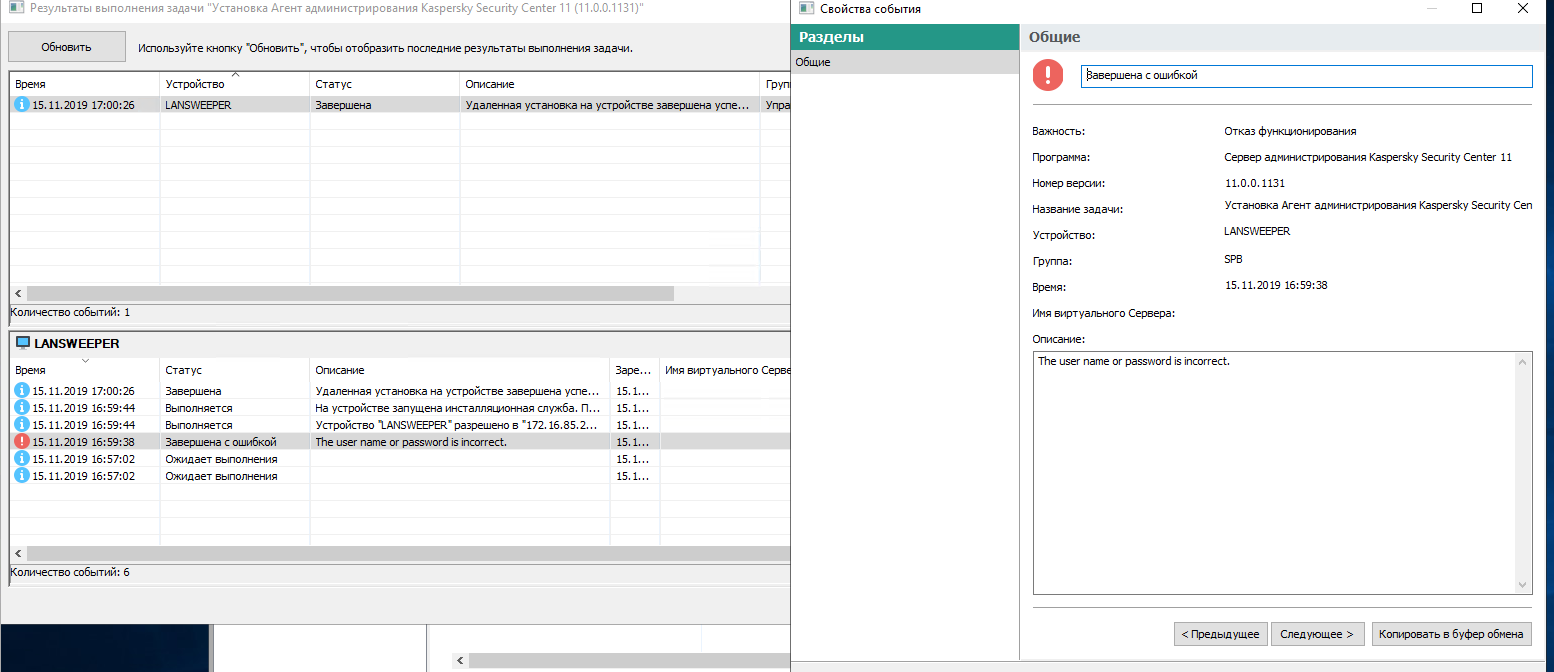Click info icon of the 17:00:26 row in top table

pyautogui.click(x=21, y=105)
